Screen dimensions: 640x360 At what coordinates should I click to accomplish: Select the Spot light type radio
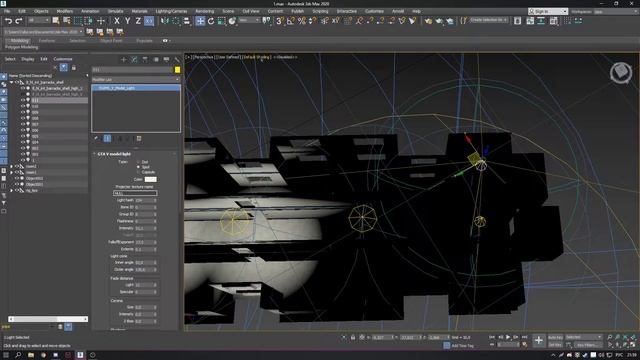pyautogui.click(x=138, y=167)
